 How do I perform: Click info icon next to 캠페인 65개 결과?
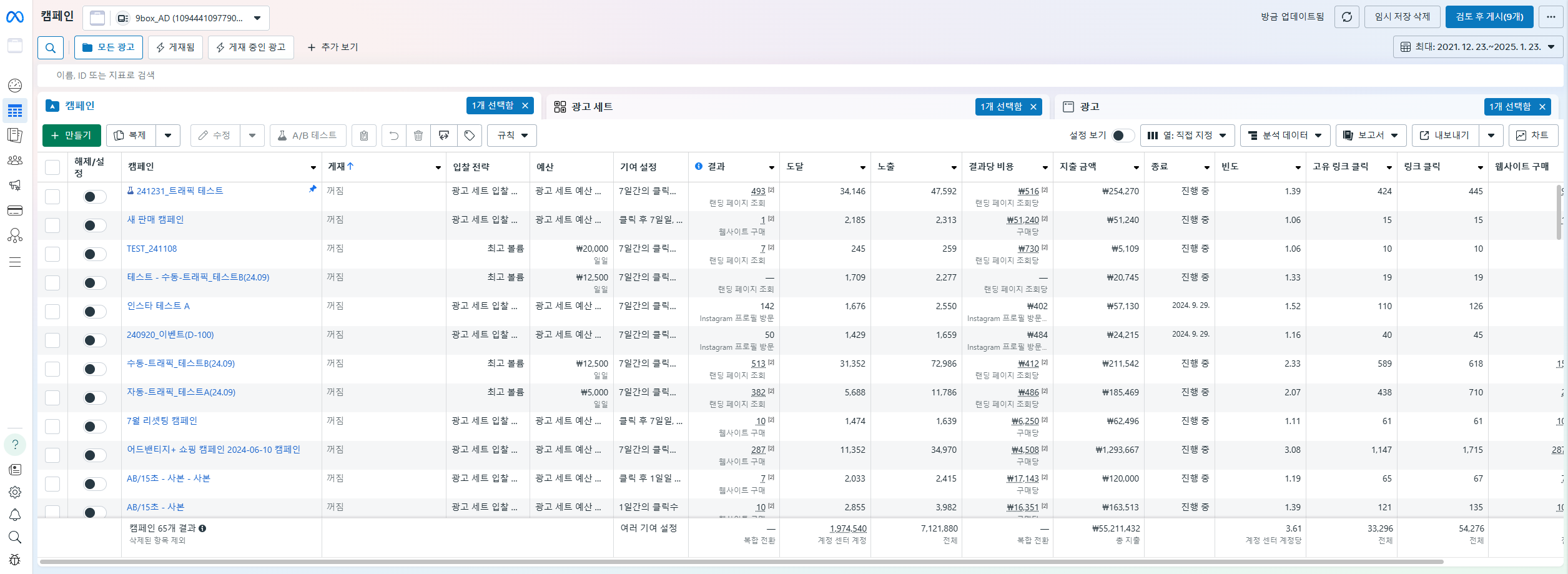[202, 528]
